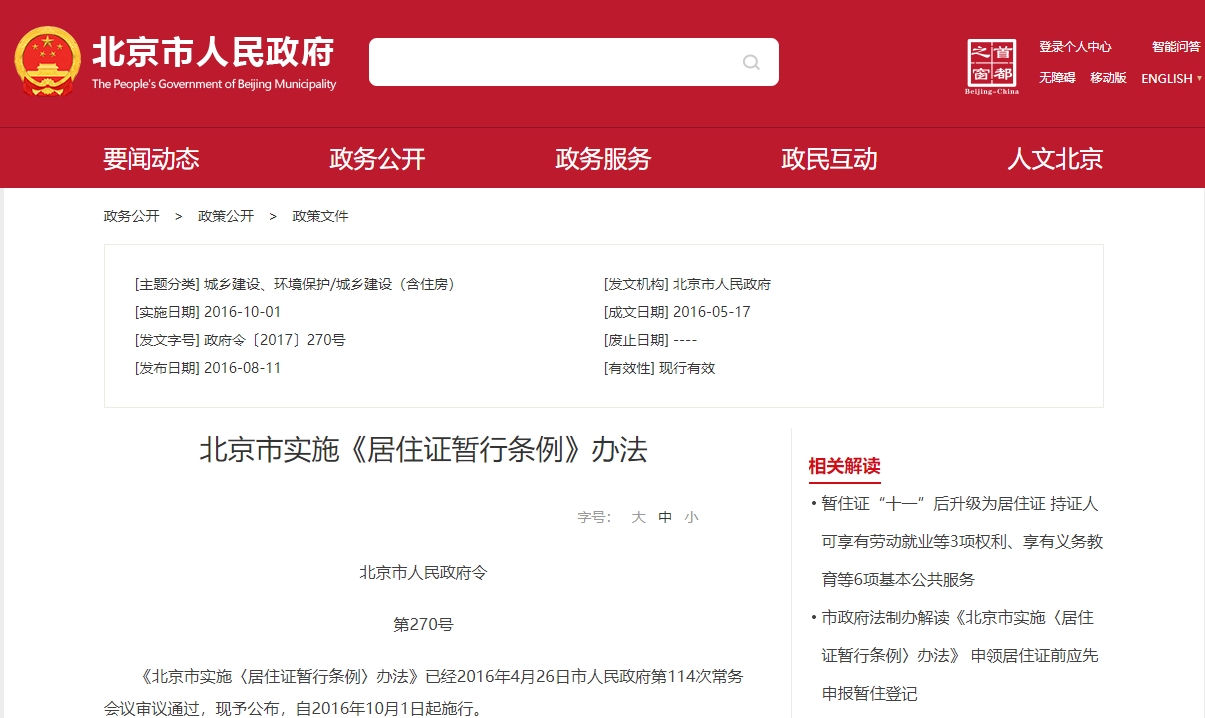This screenshot has height=718, width=1205.
Task: Set font size to 小
Action: click(691, 517)
